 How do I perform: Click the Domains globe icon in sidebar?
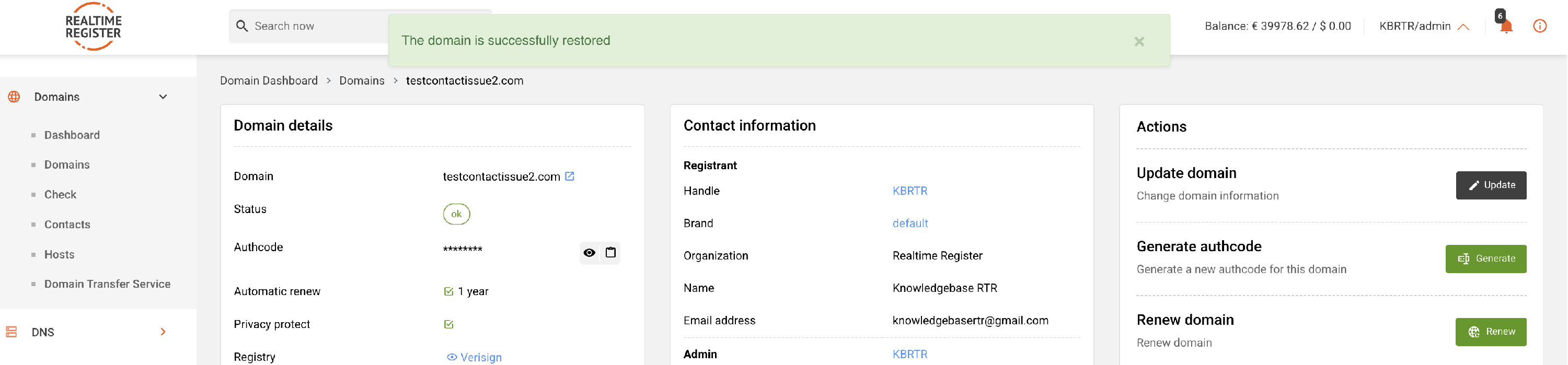14,97
